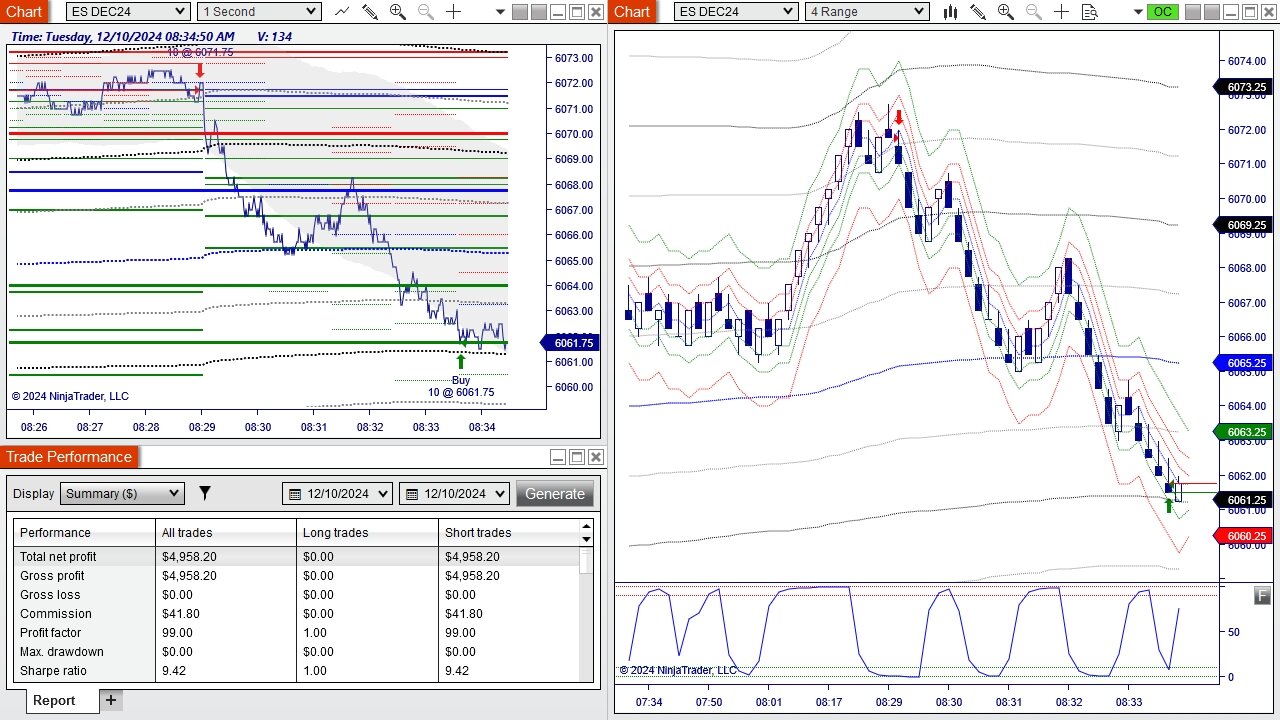This screenshot has height=720, width=1280.
Task: Expand left chart toolbar overflow arrow
Action: [500, 13]
